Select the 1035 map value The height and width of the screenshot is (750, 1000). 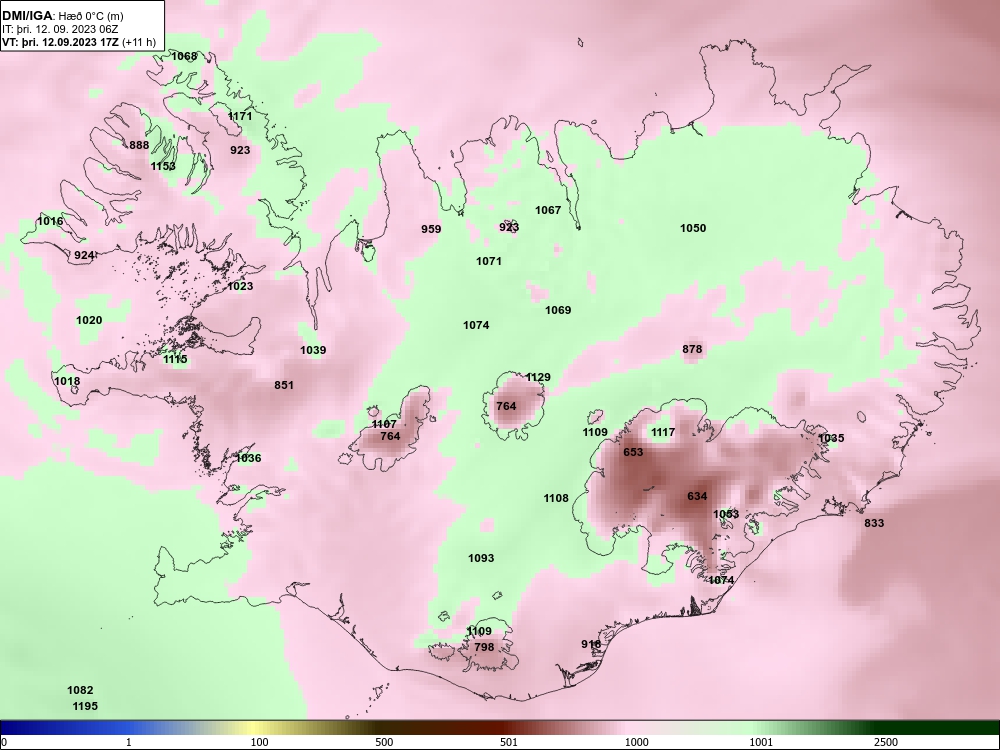pos(831,438)
